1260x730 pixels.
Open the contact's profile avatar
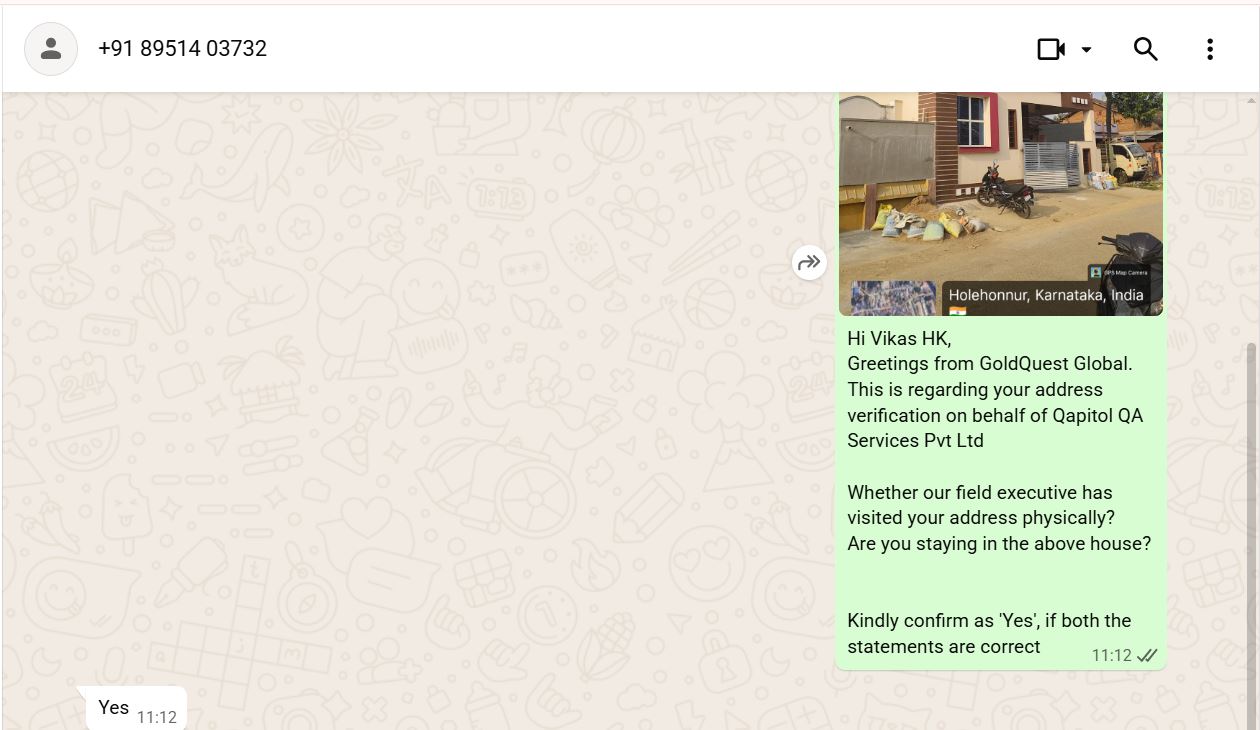(51, 49)
